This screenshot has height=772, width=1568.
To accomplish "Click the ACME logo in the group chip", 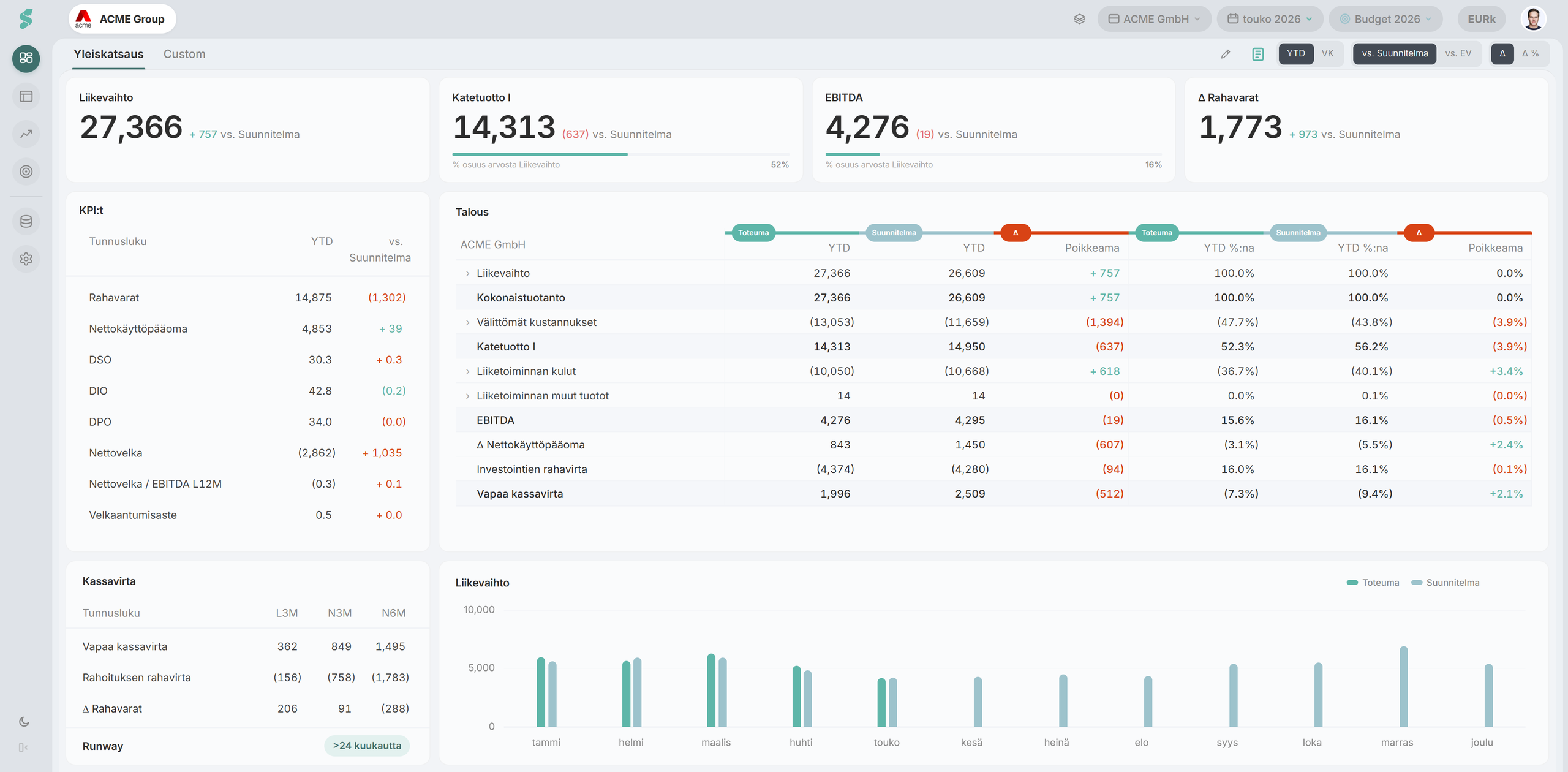I will pos(83,19).
